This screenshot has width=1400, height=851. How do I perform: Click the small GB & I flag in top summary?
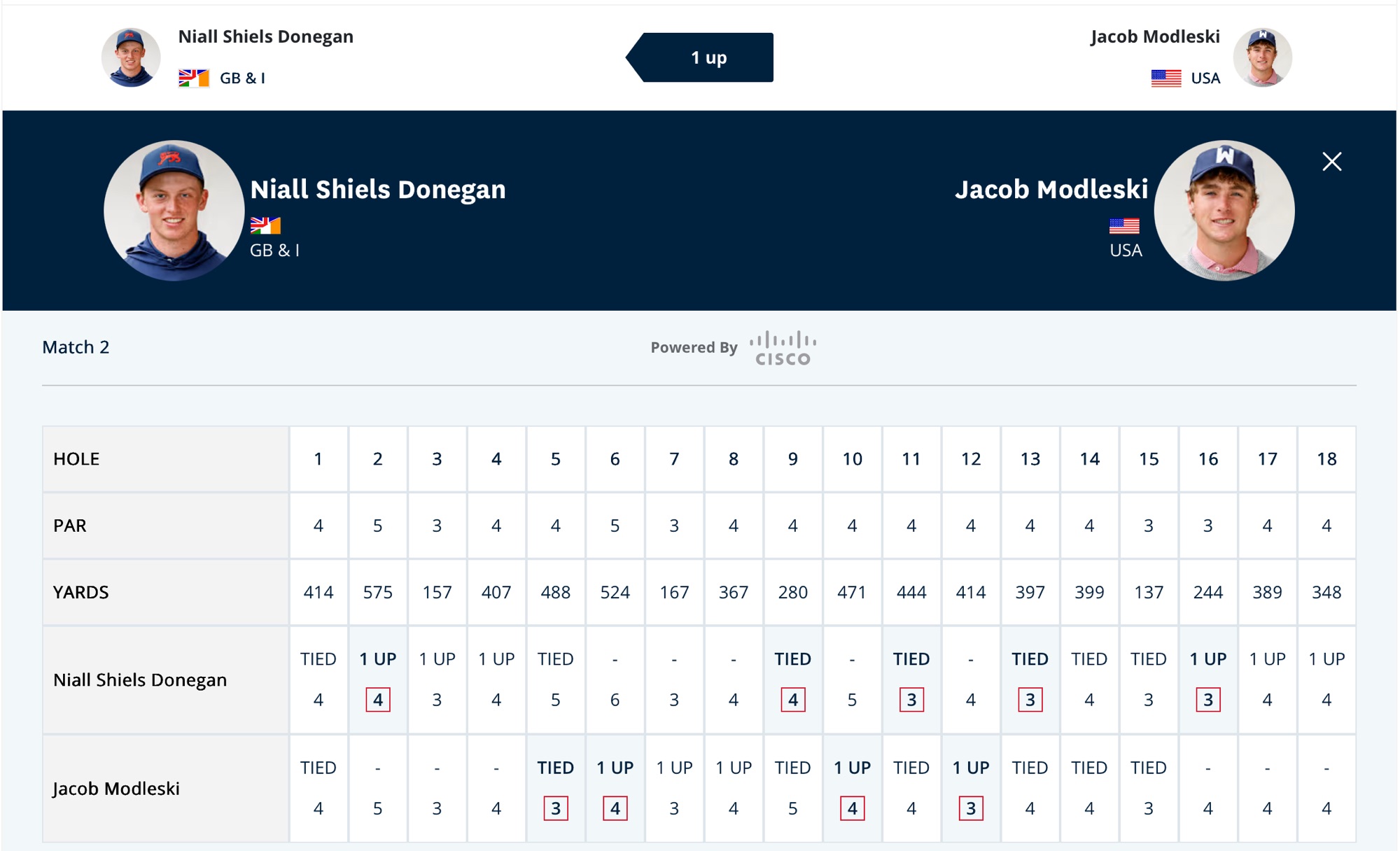(194, 78)
